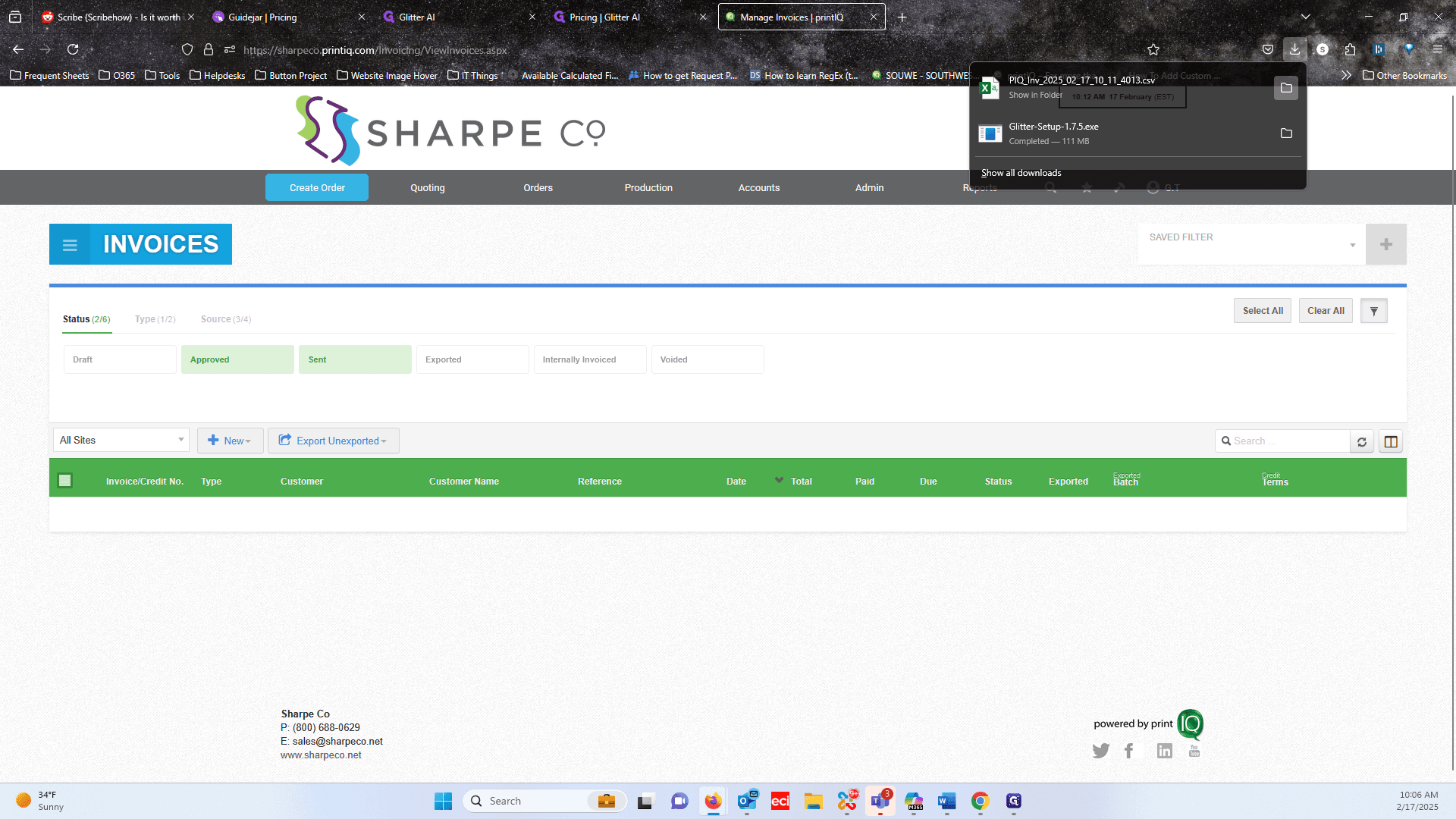This screenshot has height=819, width=1456.
Task: Open the list all tabs dropdown
Action: (1306, 17)
